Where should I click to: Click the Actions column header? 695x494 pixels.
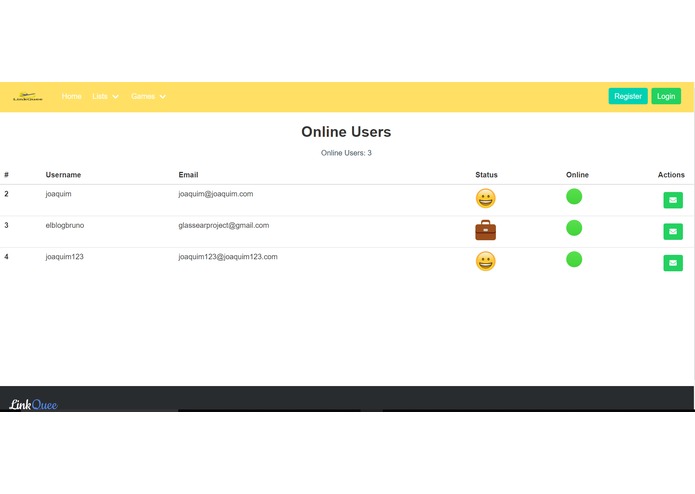pos(671,175)
